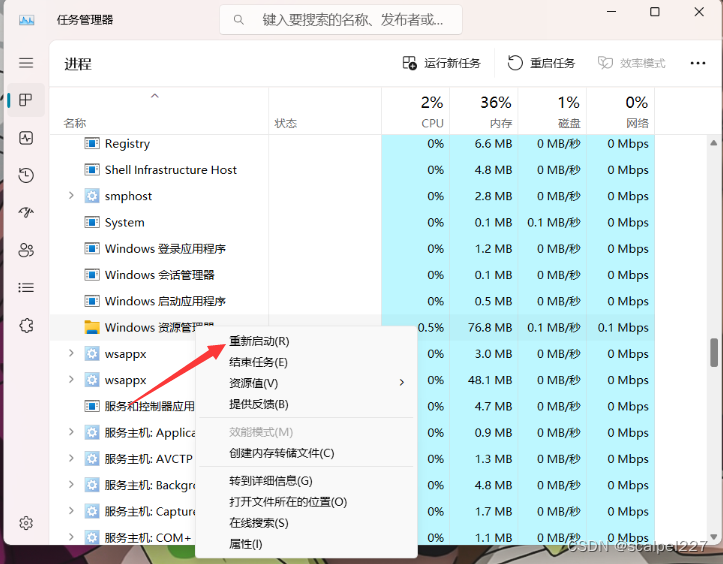Click the search magnifier icon

238,20
